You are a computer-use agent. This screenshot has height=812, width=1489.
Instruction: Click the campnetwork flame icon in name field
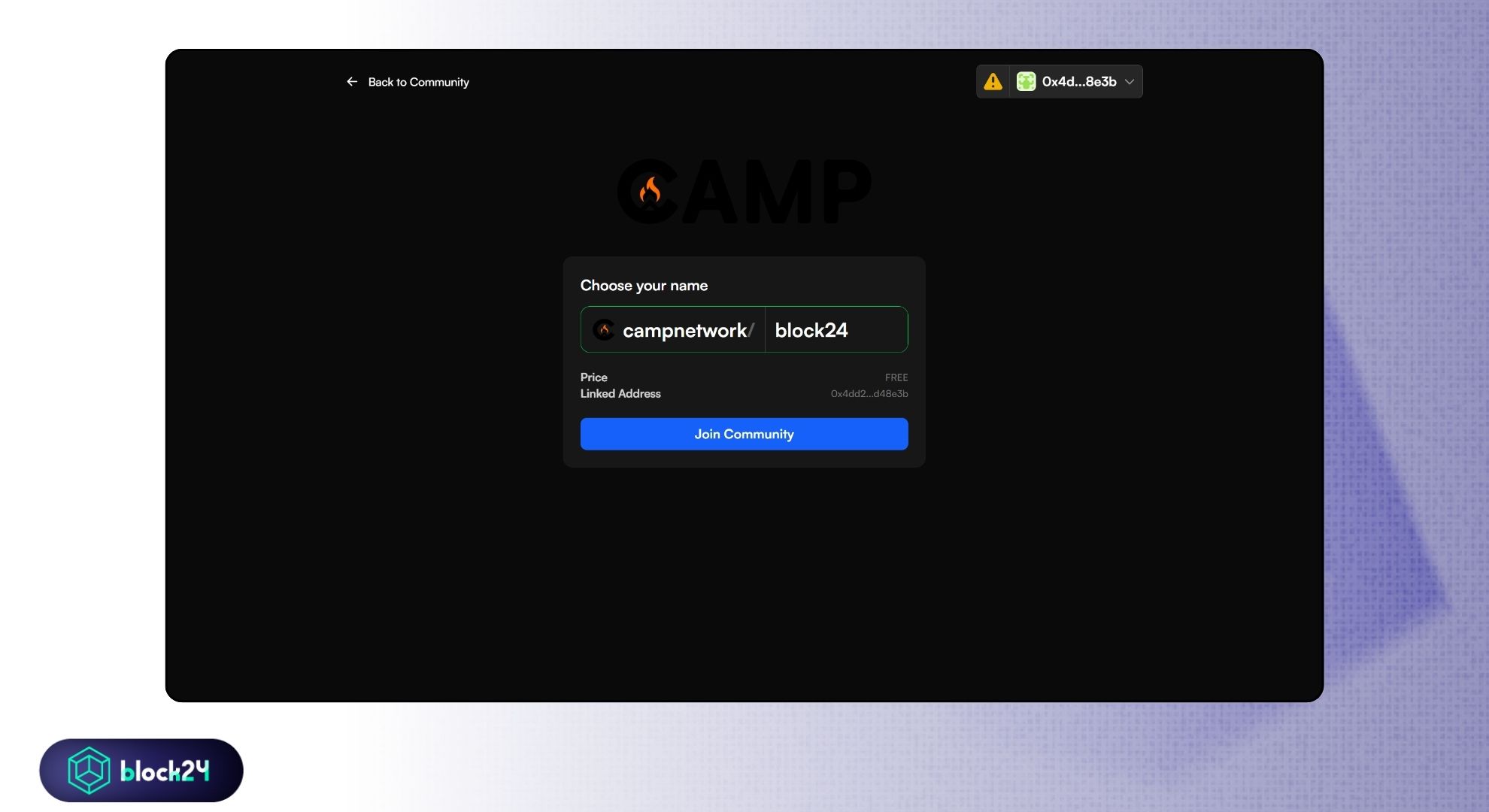point(604,329)
